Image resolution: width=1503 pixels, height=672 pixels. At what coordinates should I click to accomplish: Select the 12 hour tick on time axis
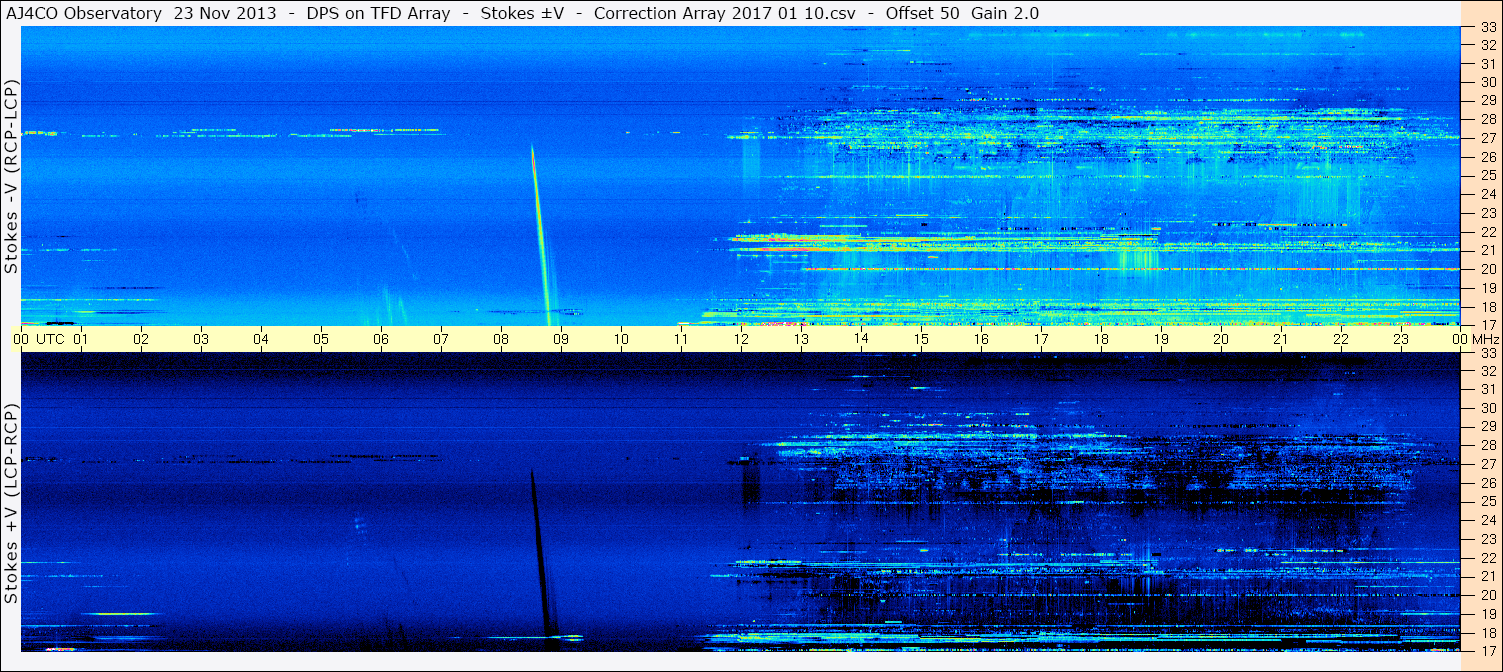pyautogui.click(x=741, y=339)
